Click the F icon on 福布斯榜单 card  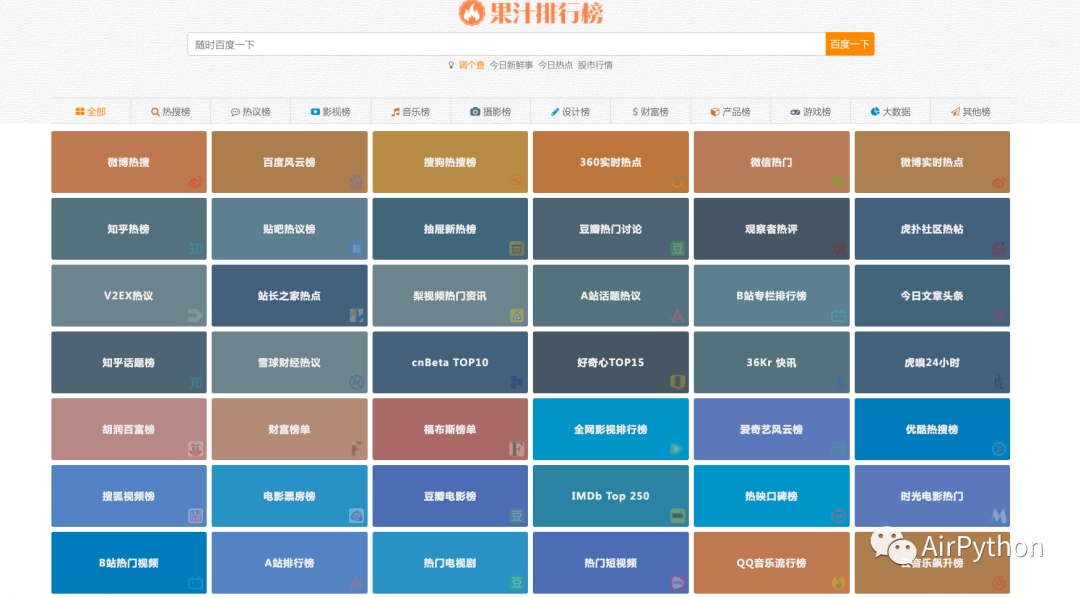tap(517, 449)
